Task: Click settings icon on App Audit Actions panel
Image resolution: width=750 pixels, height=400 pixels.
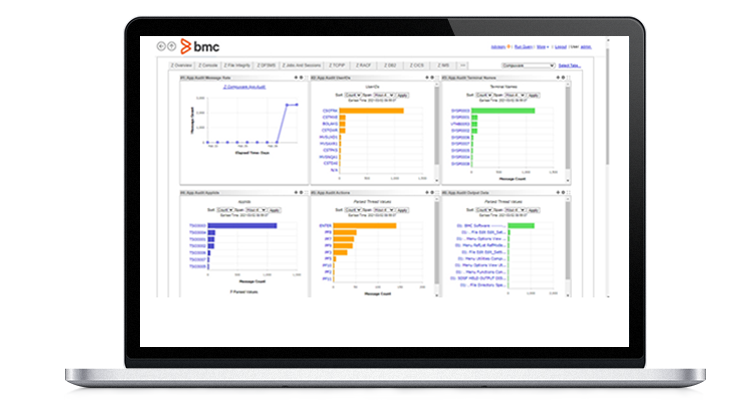Action: click(x=428, y=191)
